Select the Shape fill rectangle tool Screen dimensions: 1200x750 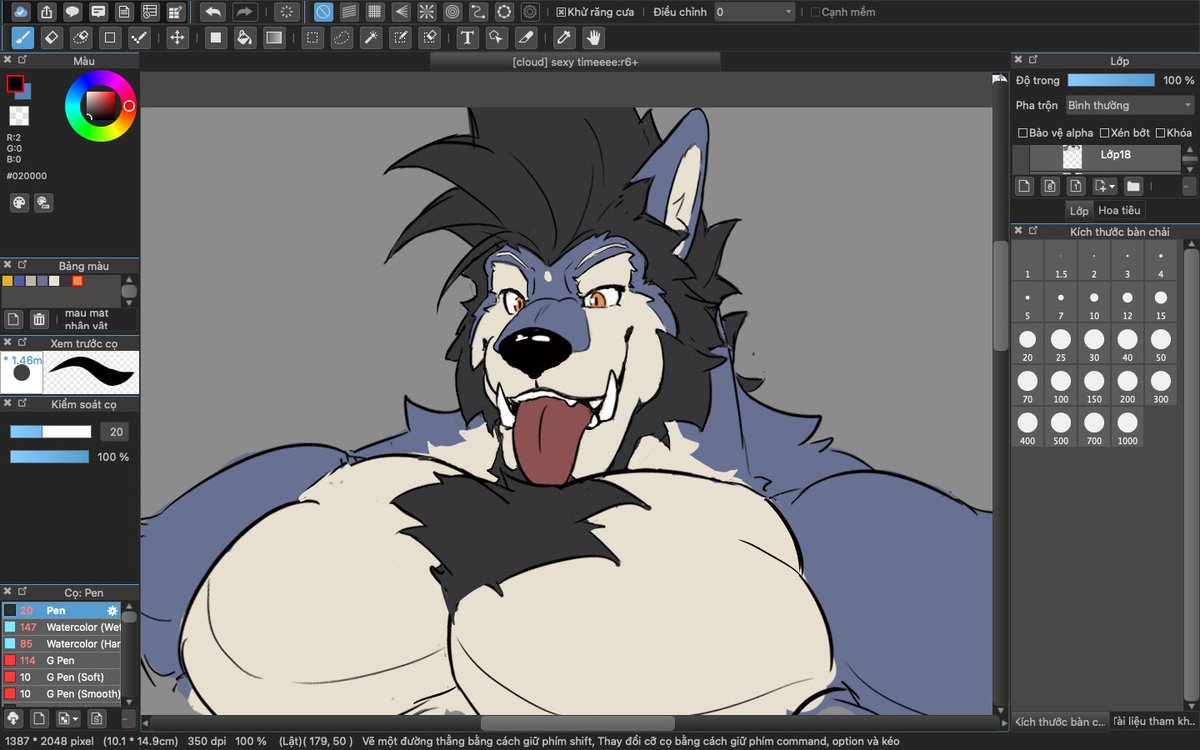pyautogui.click(x=215, y=38)
